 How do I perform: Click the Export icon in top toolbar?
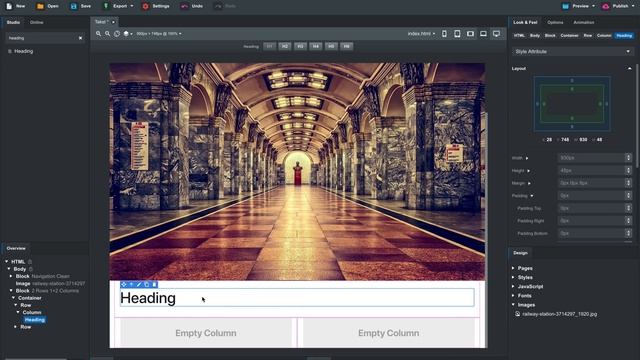106,6
